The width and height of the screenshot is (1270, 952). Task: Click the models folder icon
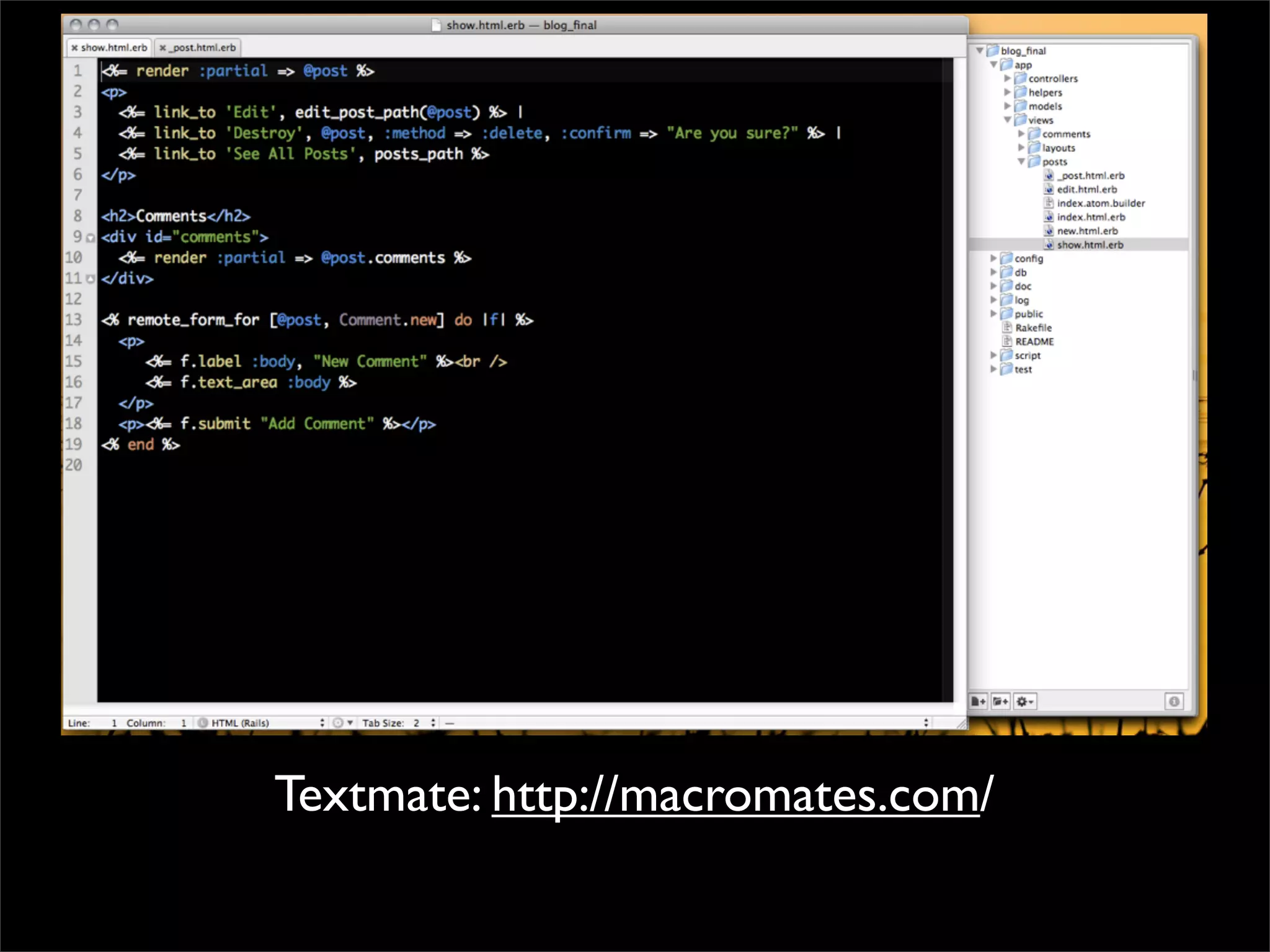[1021, 105]
